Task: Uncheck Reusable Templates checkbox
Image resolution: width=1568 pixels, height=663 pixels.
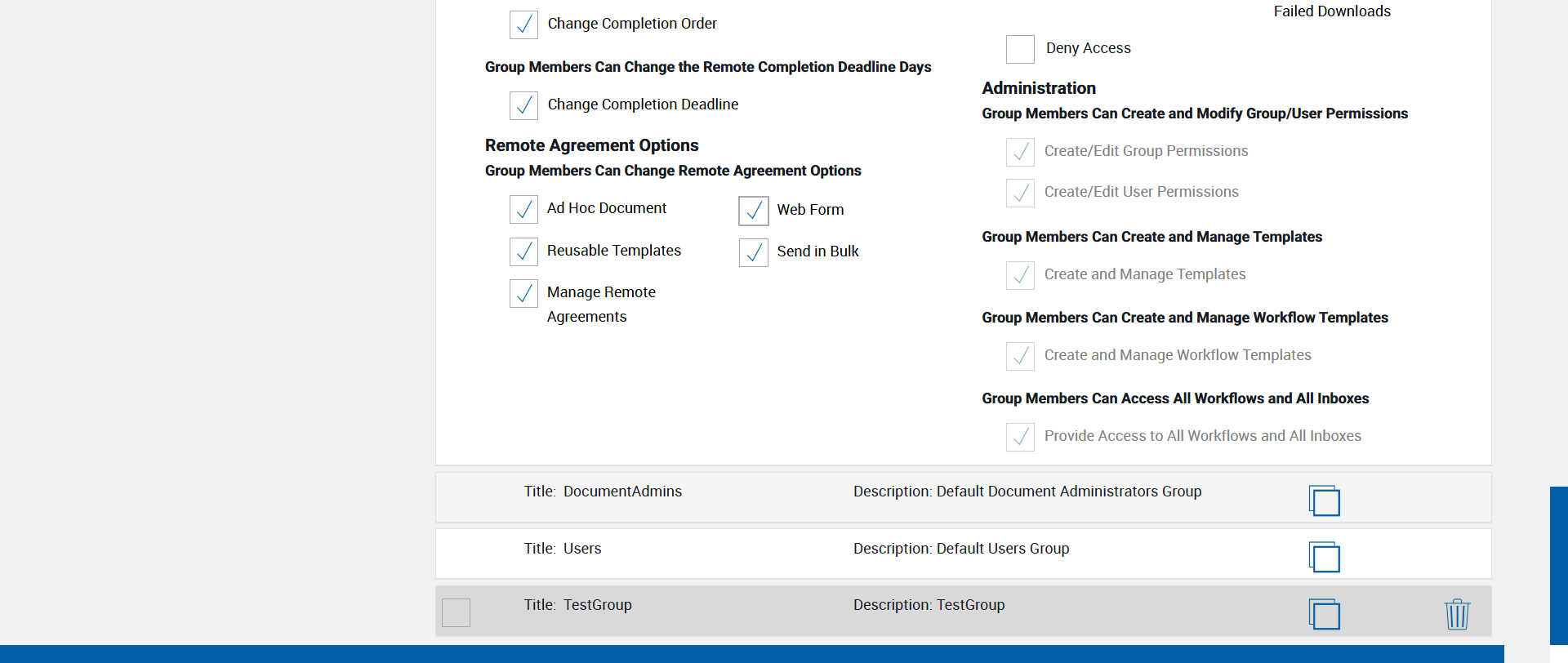Action: pyautogui.click(x=523, y=251)
